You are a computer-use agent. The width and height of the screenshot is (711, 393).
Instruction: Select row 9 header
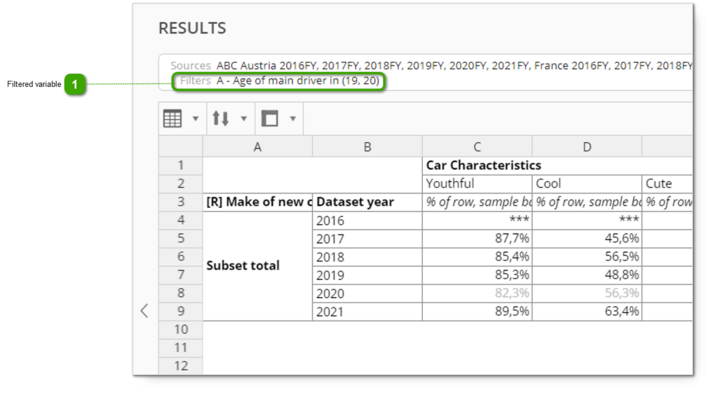180,311
